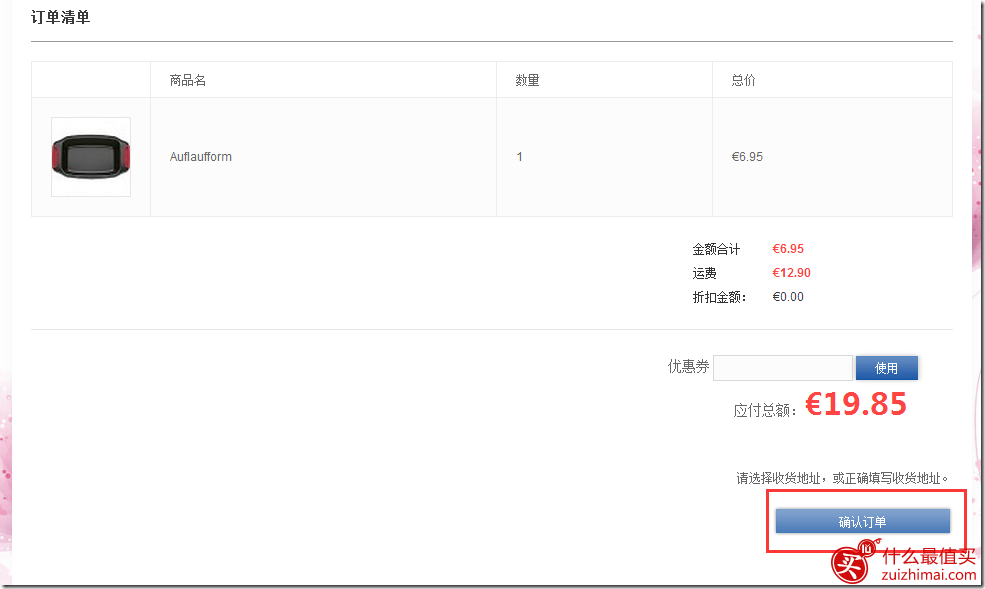The width and height of the screenshot is (985, 589).
Task: Click the quantity value 1 in the Auflaufform row
Action: point(520,157)
